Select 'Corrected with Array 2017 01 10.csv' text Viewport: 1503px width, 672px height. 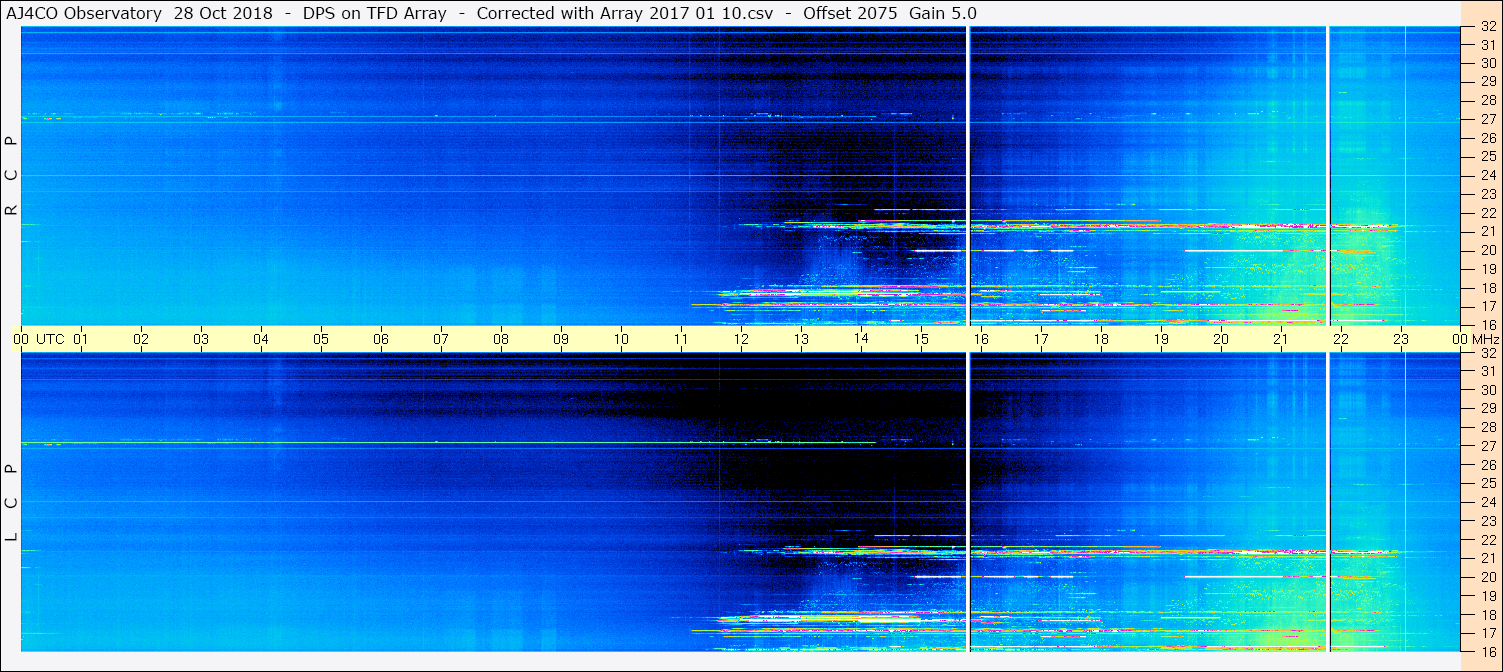pos(625,13)
